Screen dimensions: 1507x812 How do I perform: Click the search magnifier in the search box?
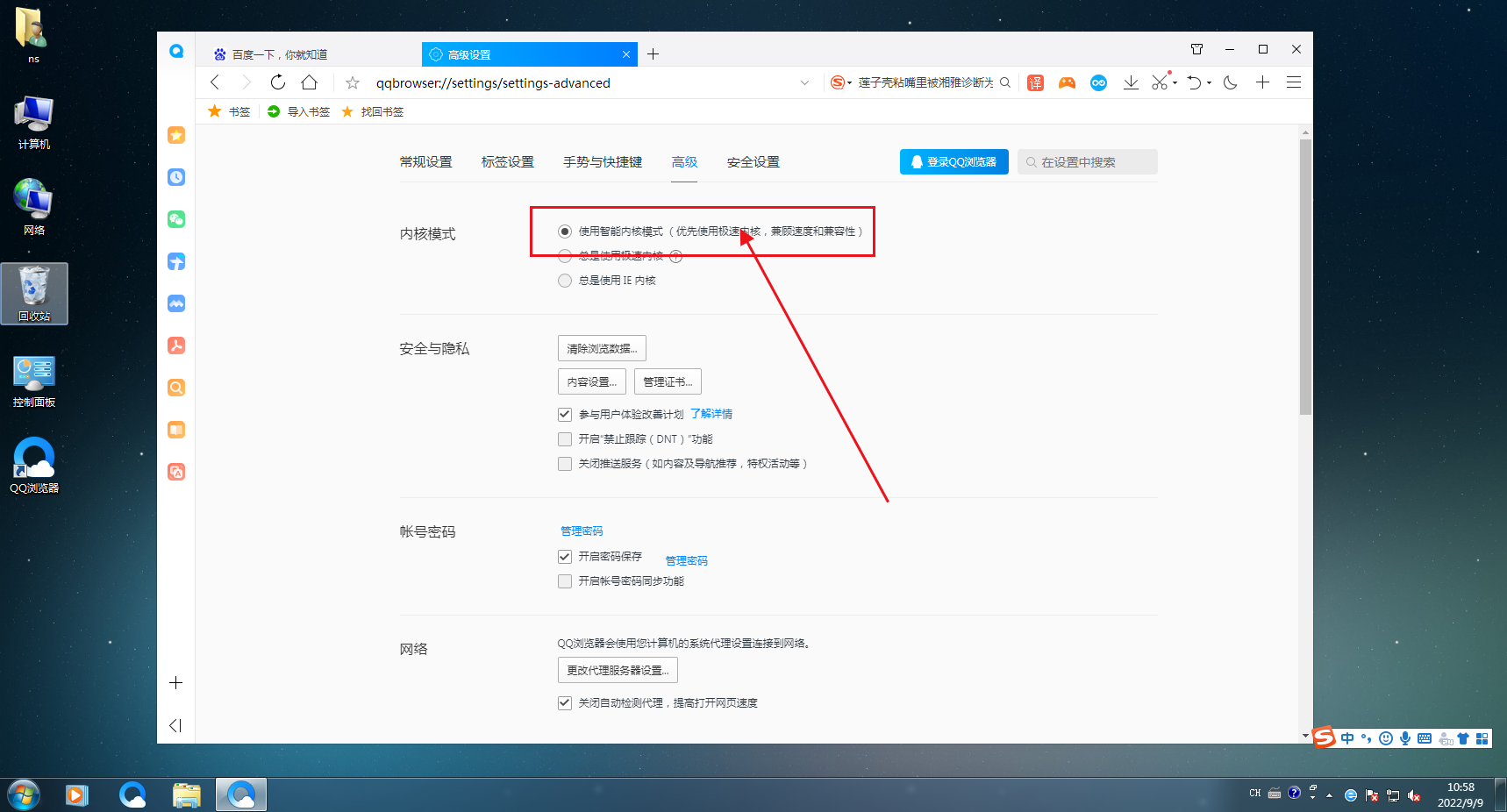click(1005, 82)
